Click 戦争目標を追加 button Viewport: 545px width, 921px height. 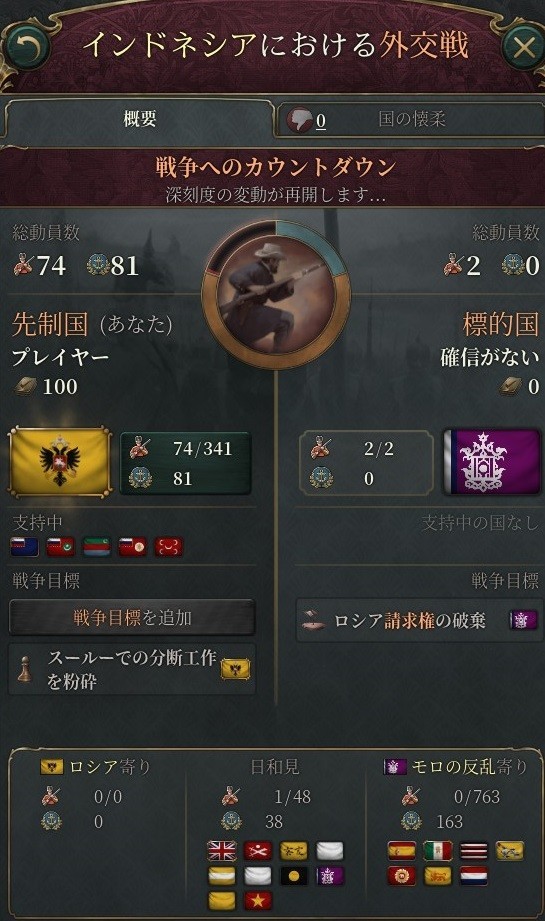click(x=132, y=617)
